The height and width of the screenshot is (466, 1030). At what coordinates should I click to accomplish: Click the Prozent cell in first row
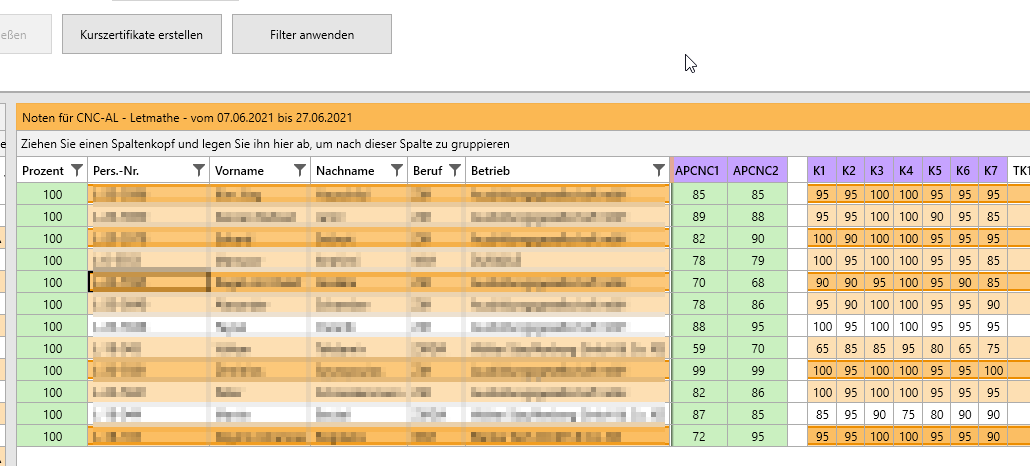(x=52, y=194)
